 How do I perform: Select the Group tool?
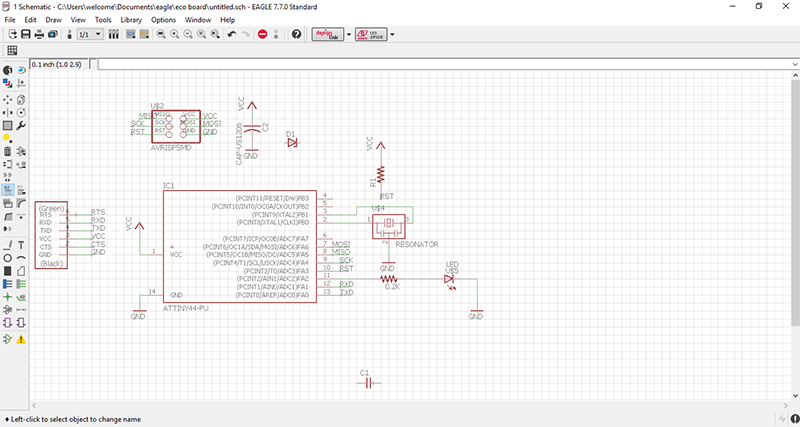tap(8, 125)
